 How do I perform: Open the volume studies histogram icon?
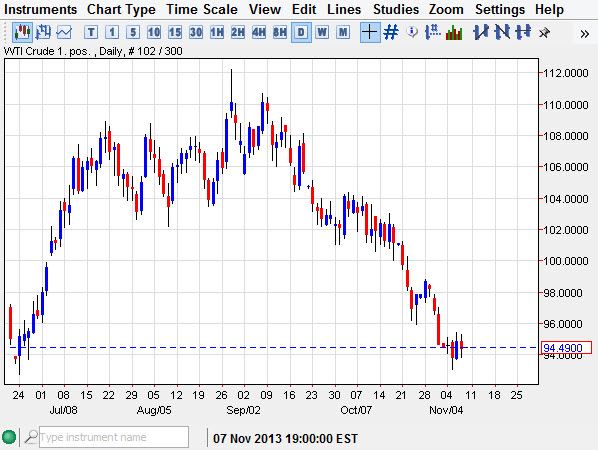point(454,32)
